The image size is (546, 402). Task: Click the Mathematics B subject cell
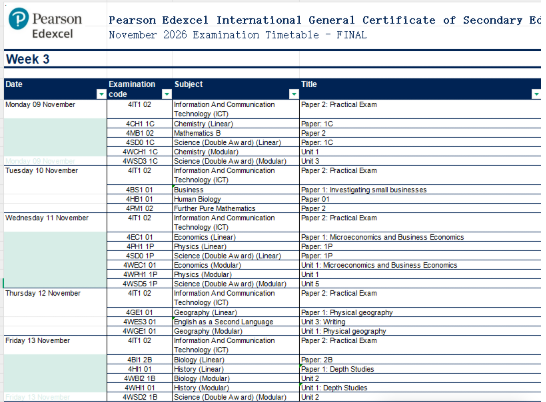click(x=236, y=133)
